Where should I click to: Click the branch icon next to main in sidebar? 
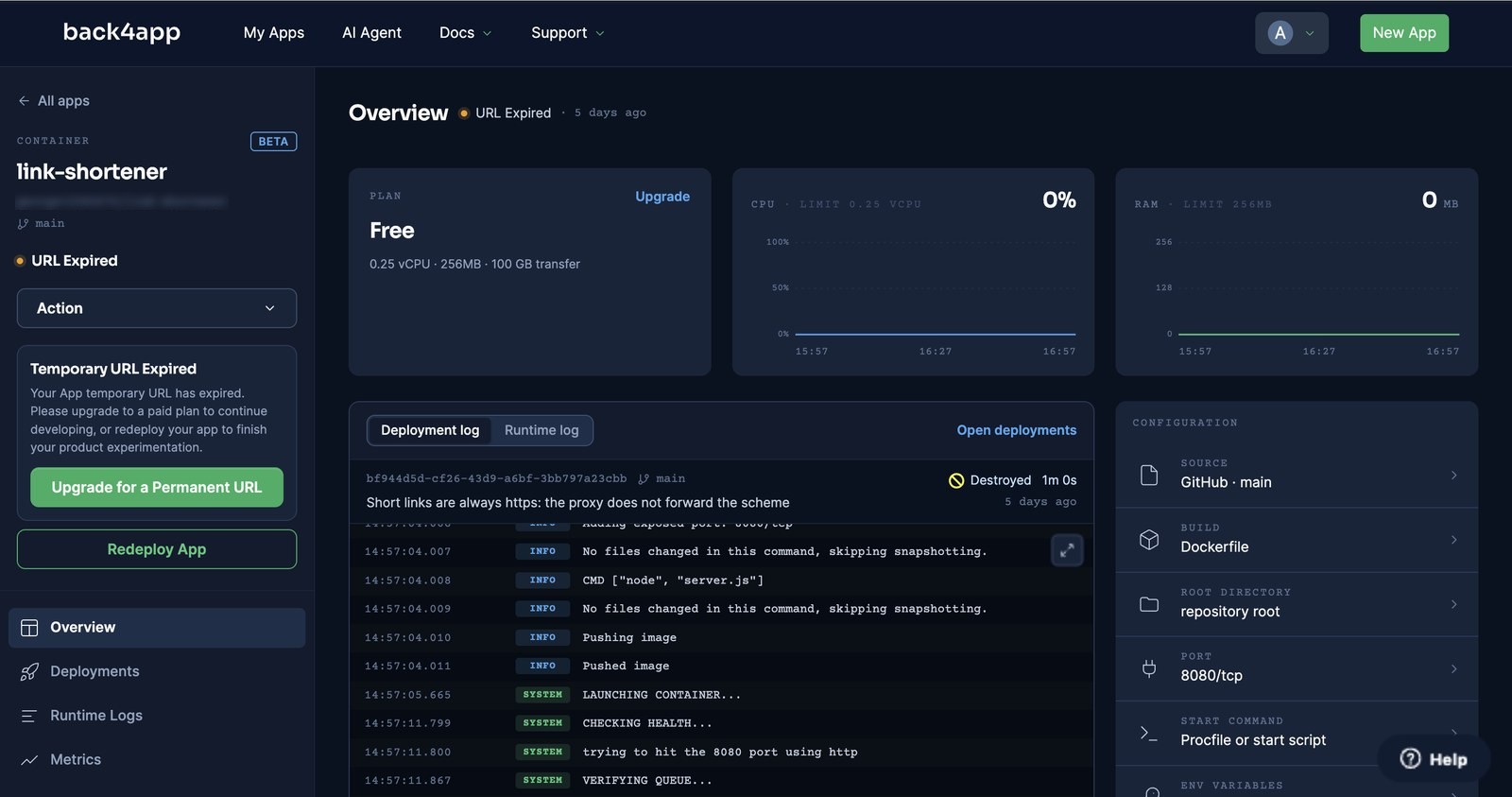(24, 224)
